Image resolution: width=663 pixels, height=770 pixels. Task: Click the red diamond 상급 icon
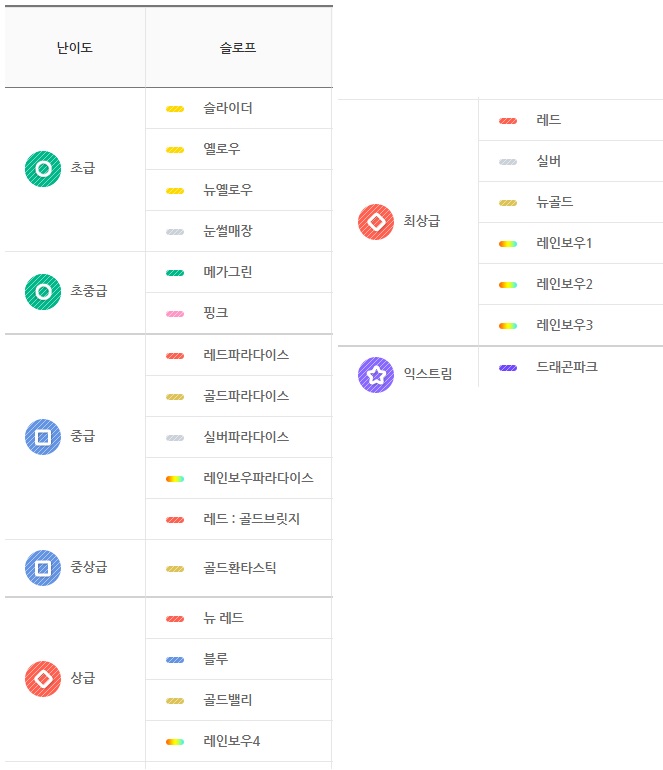click(x=43, y=678)
